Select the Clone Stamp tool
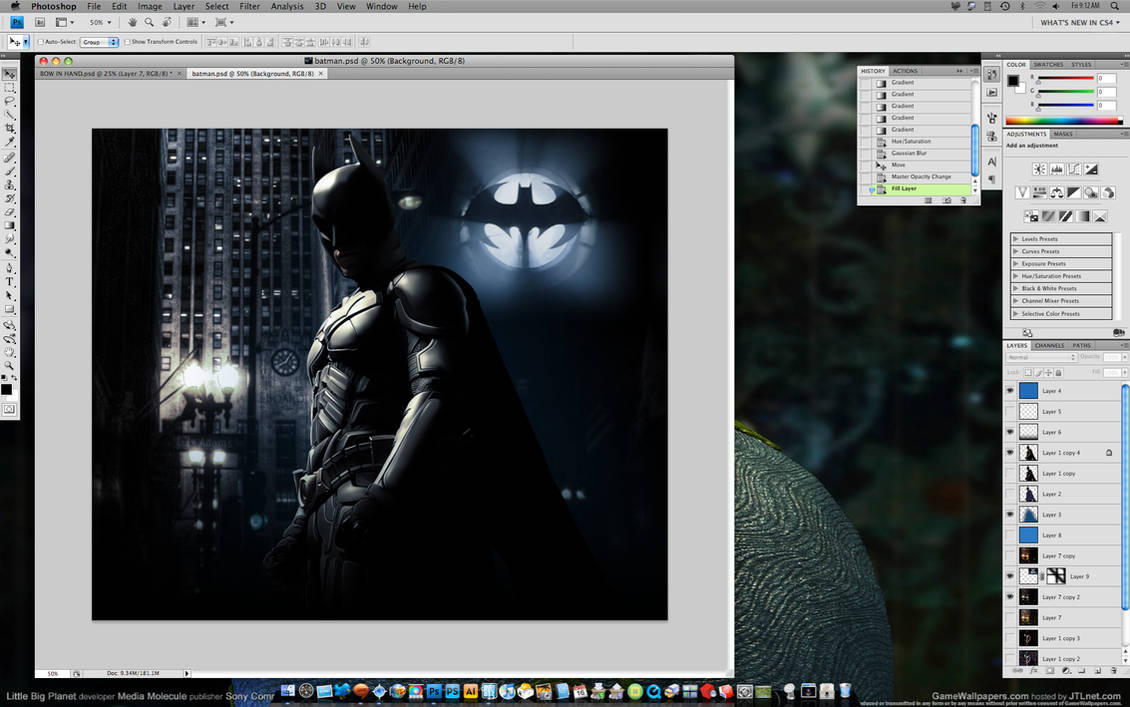The height and width of the screenshot is (707, 1130). (9, 184)
